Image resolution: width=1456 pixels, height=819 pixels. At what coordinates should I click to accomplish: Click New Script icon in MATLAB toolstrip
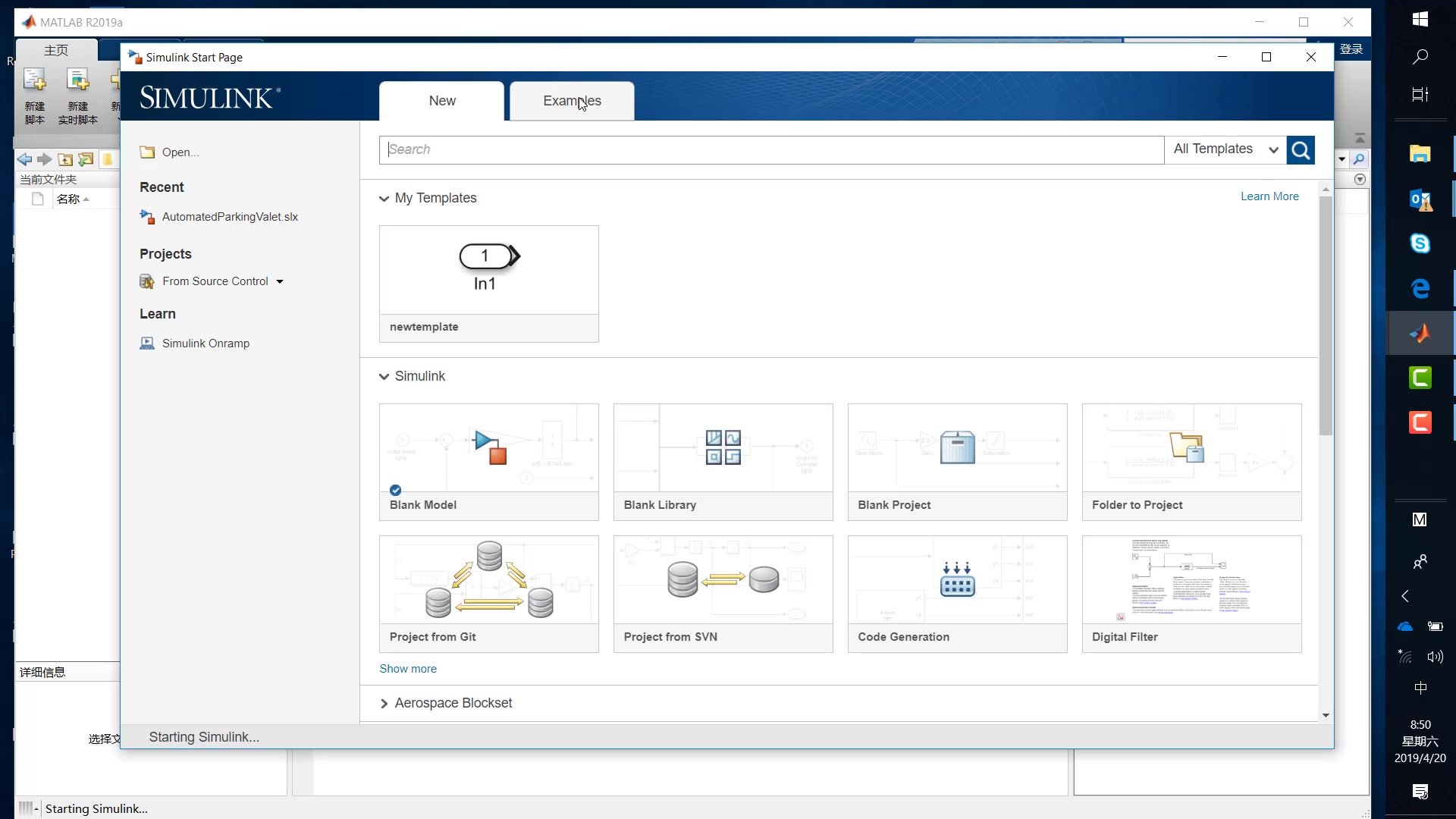tap(35, 79)
